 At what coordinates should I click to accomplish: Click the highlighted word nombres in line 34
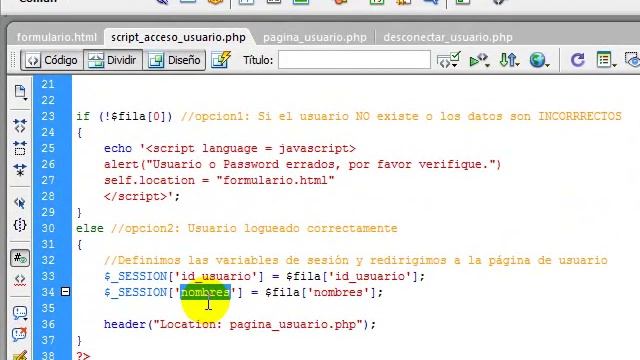(x=205, y=292)
